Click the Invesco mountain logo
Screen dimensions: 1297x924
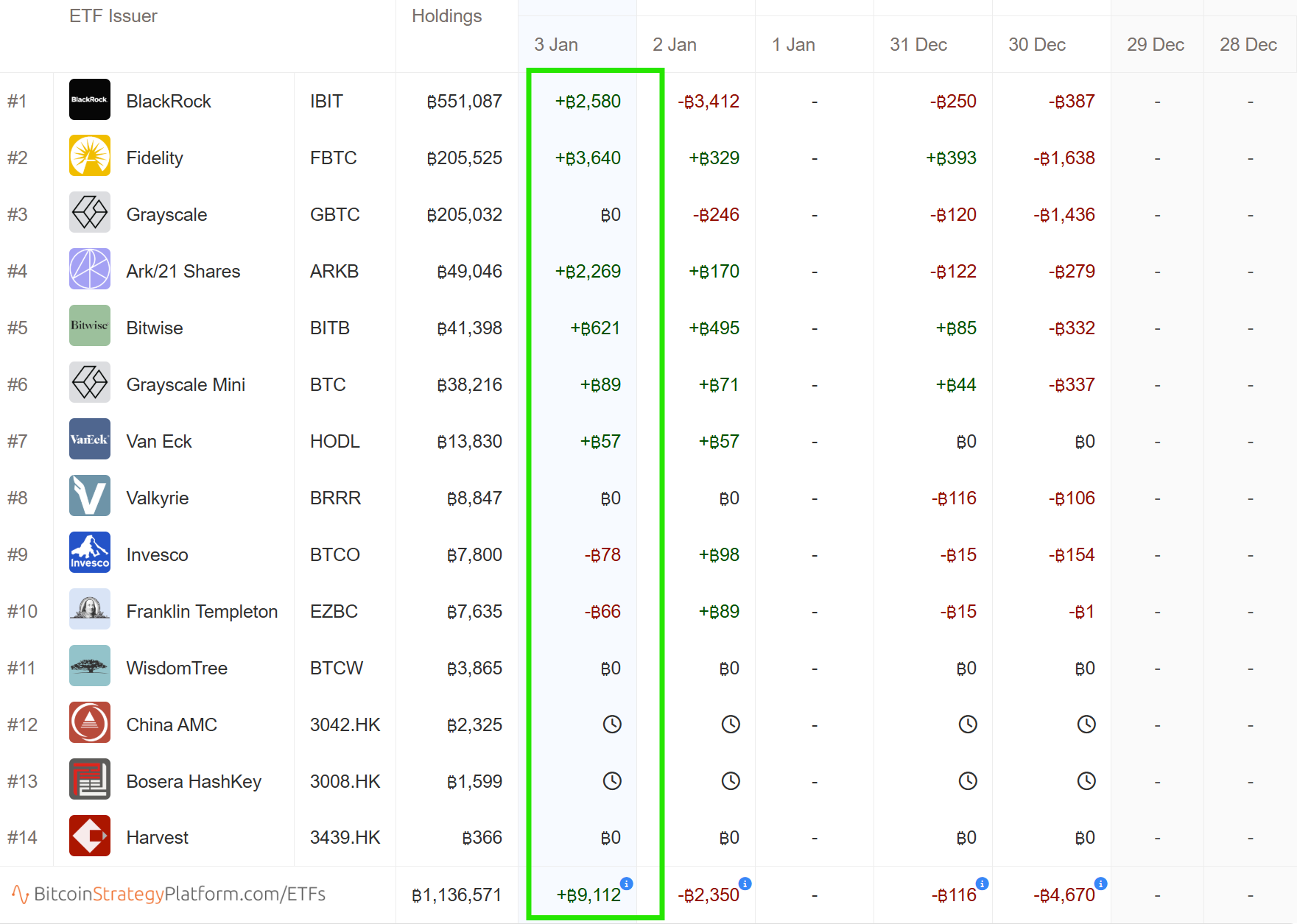coord(90,553)
